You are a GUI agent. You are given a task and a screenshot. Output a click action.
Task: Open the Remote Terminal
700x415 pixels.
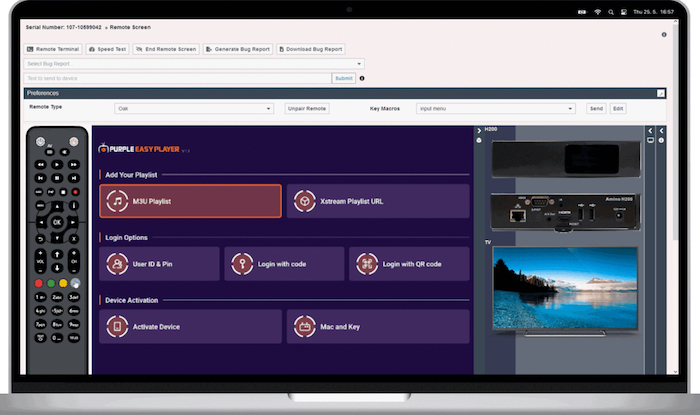click(x=53, y=49)
